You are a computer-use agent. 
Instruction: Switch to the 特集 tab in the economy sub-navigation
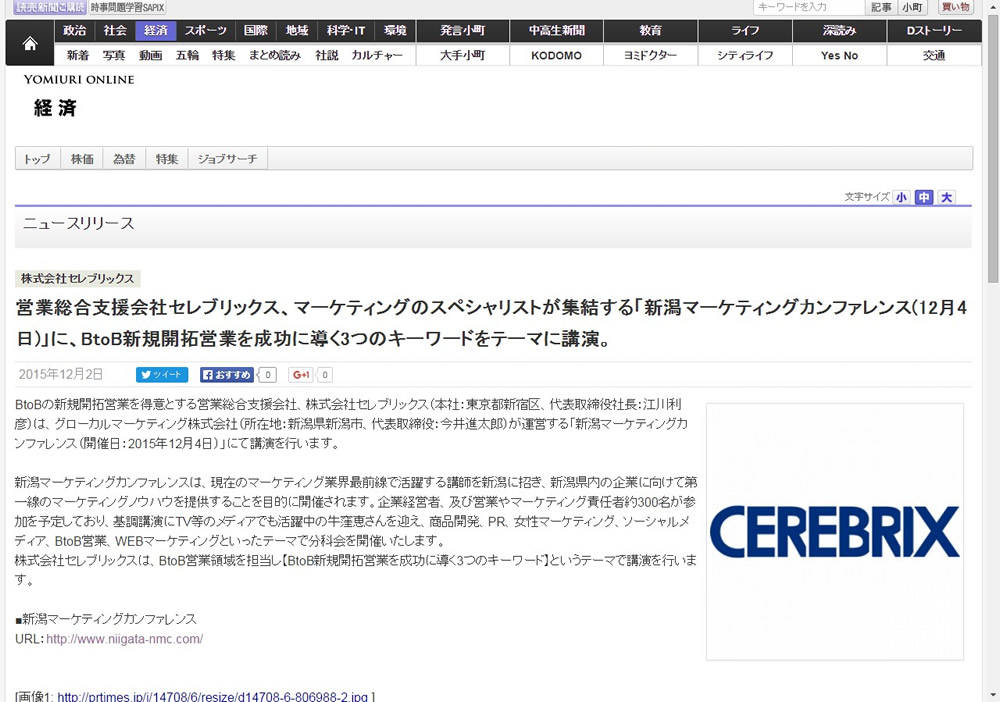click(167, 159)
